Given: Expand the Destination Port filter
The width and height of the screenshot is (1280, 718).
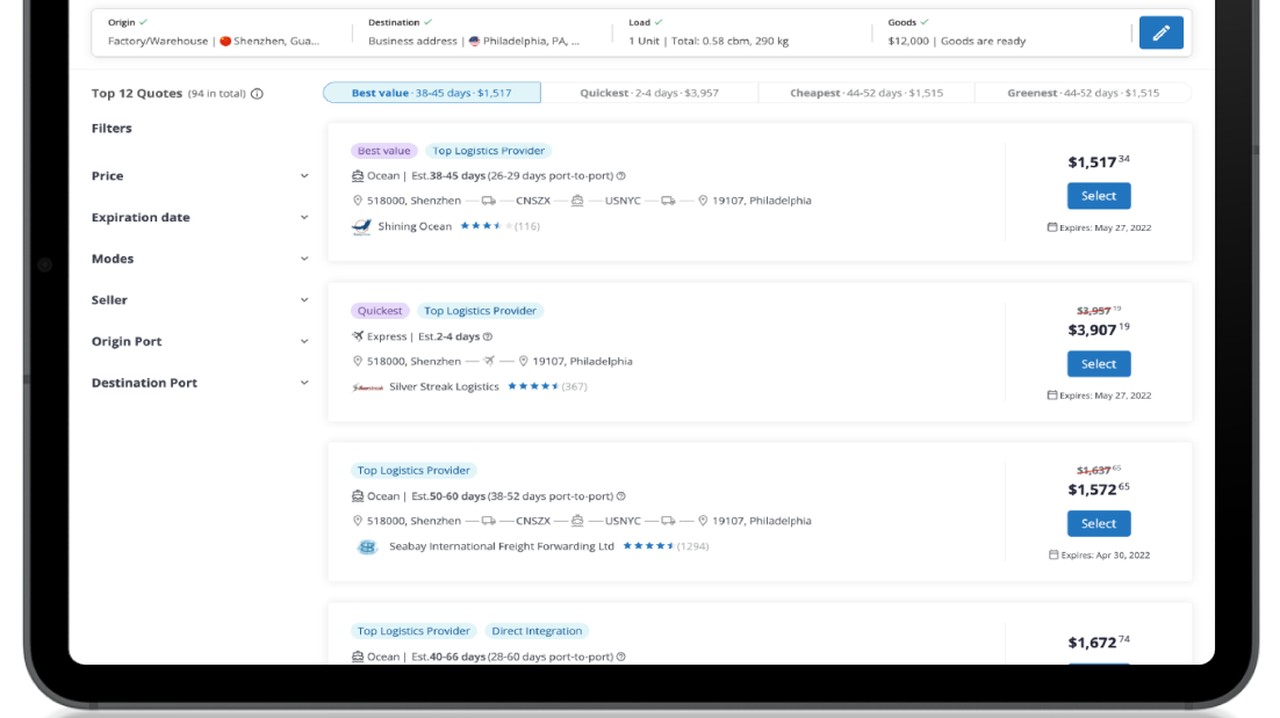Looking at the screenshot, I should coord(304,383).
